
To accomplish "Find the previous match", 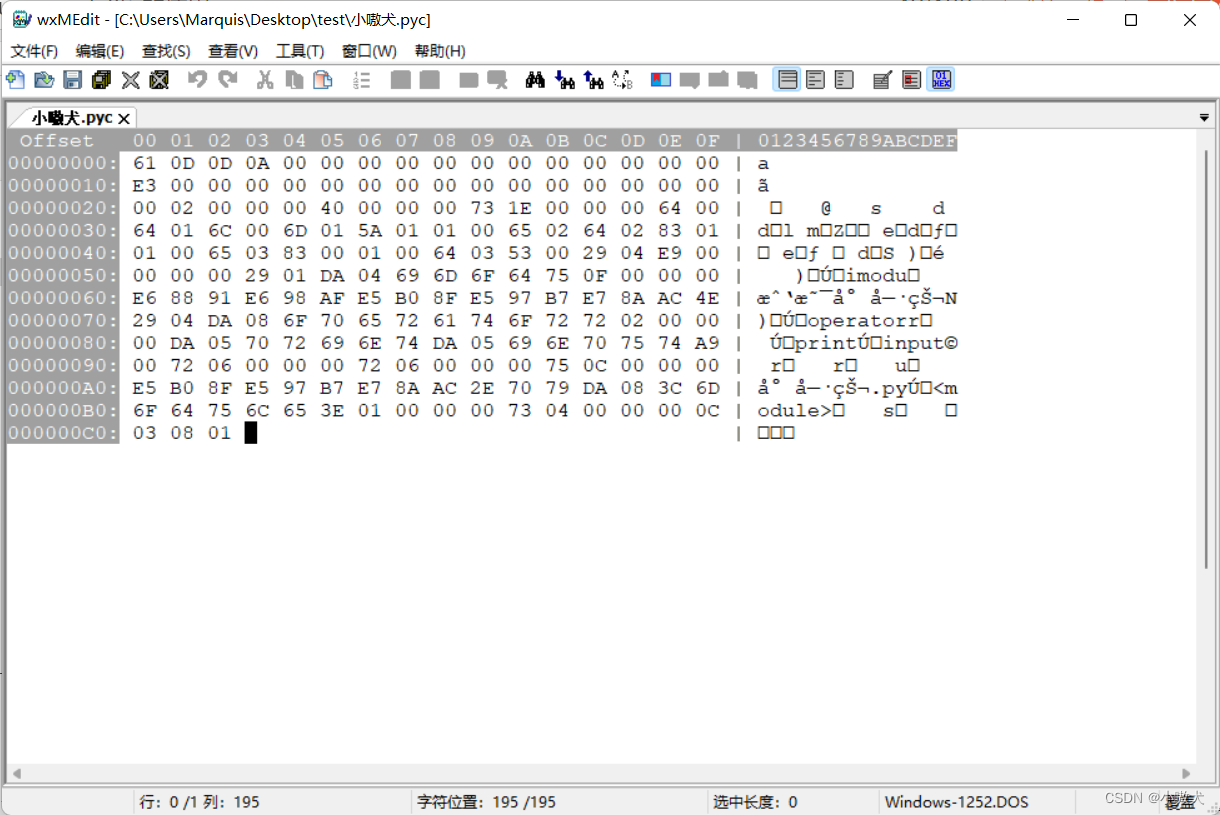I will coord(594,80).
